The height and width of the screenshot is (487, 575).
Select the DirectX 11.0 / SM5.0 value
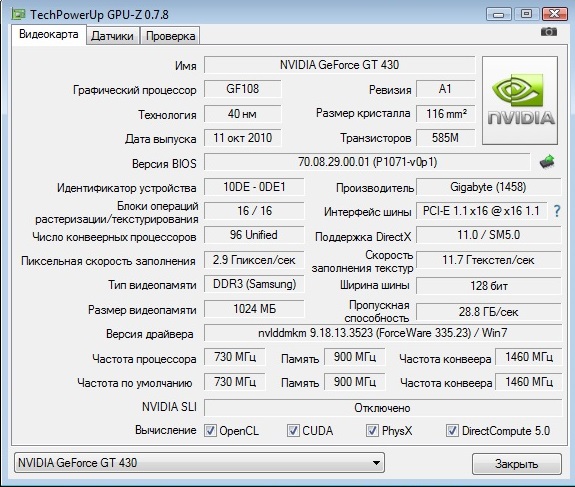click(488, 235)
